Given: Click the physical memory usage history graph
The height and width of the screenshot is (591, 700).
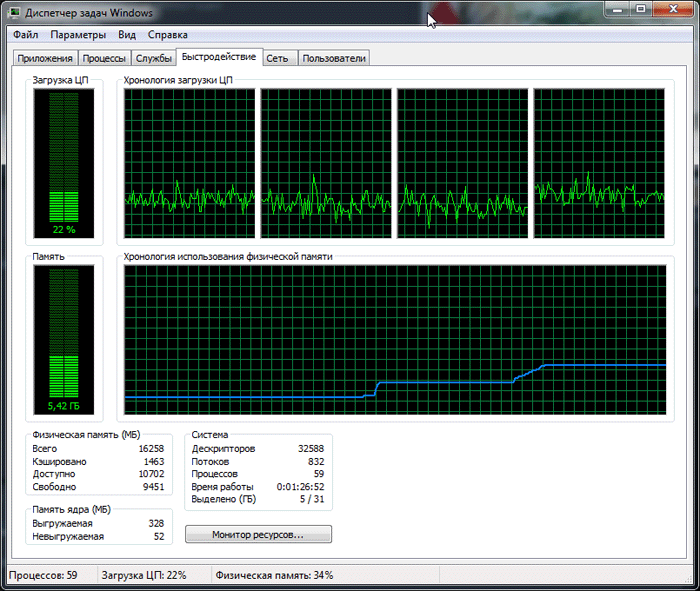Looking at the screenshot, I should pyautogui.click(x=395, y=340).
